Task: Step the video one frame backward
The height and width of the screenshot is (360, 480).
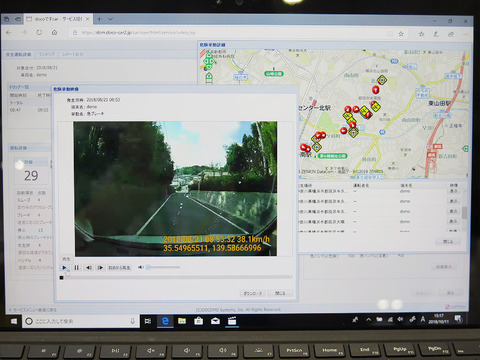Action: [88, 267]
